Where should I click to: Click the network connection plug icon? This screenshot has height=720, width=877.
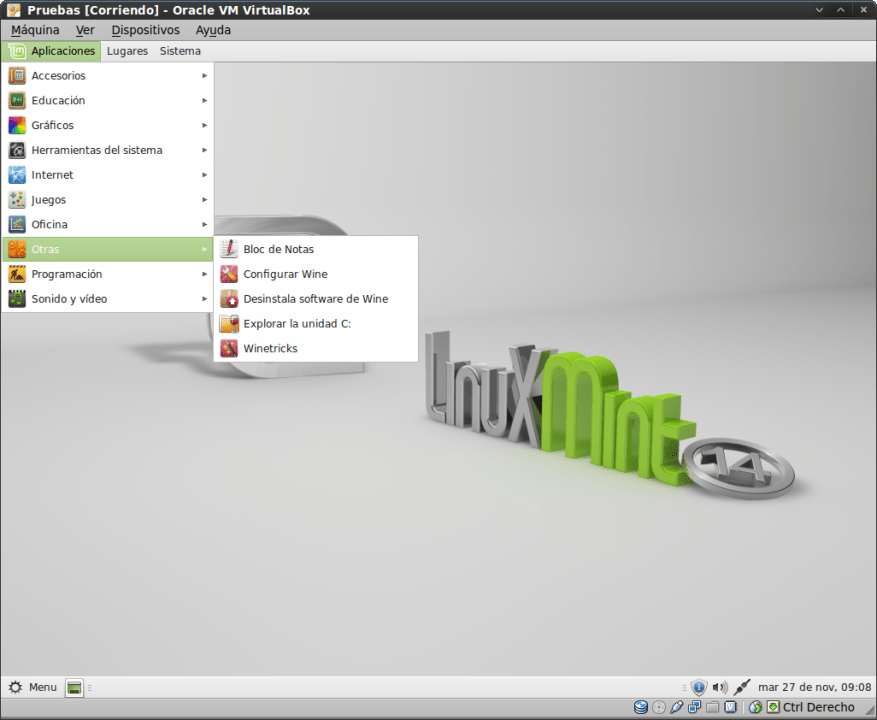tap(741, 687)
